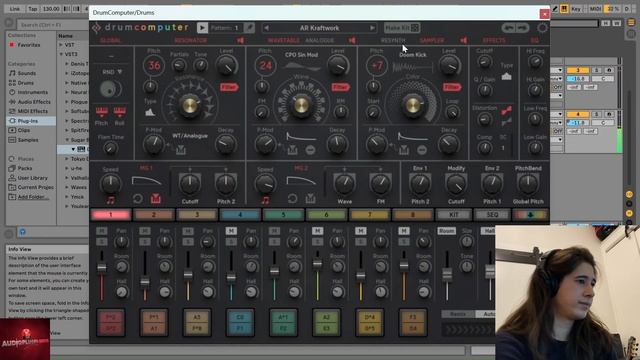Toggle the Wavetable Filter button
Screen dimensions: 640x360
click(x=340, y=87)
